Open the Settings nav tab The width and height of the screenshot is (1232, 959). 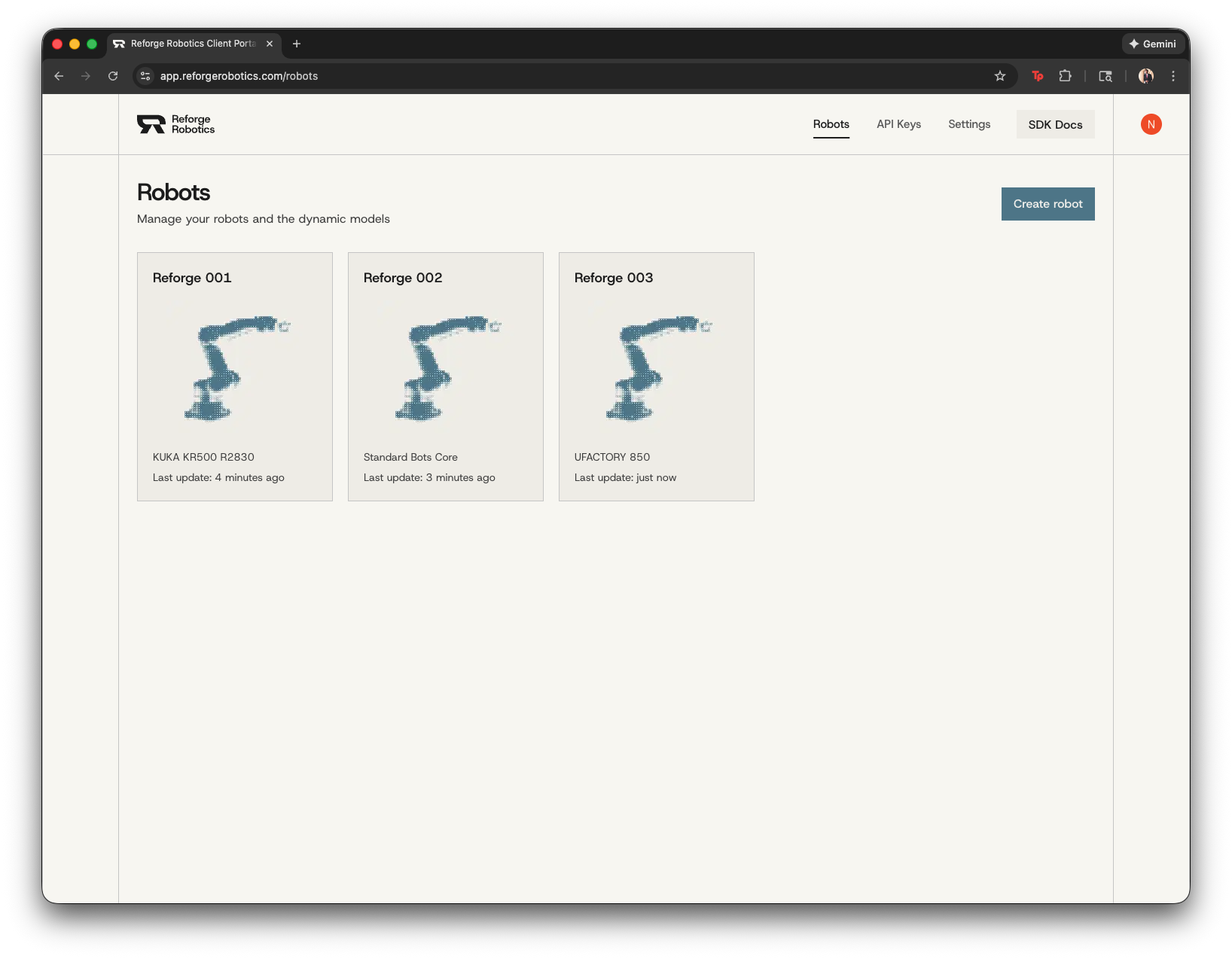[x=969, y=124]
